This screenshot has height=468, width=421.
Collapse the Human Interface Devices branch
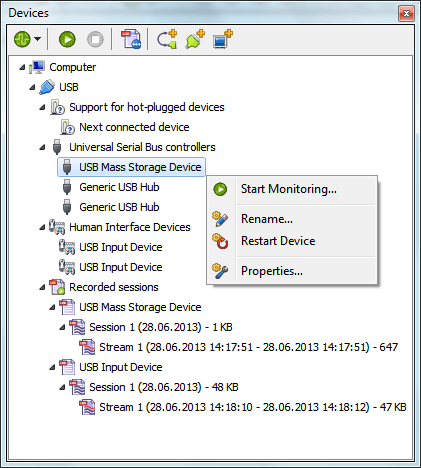click(42, 227)
